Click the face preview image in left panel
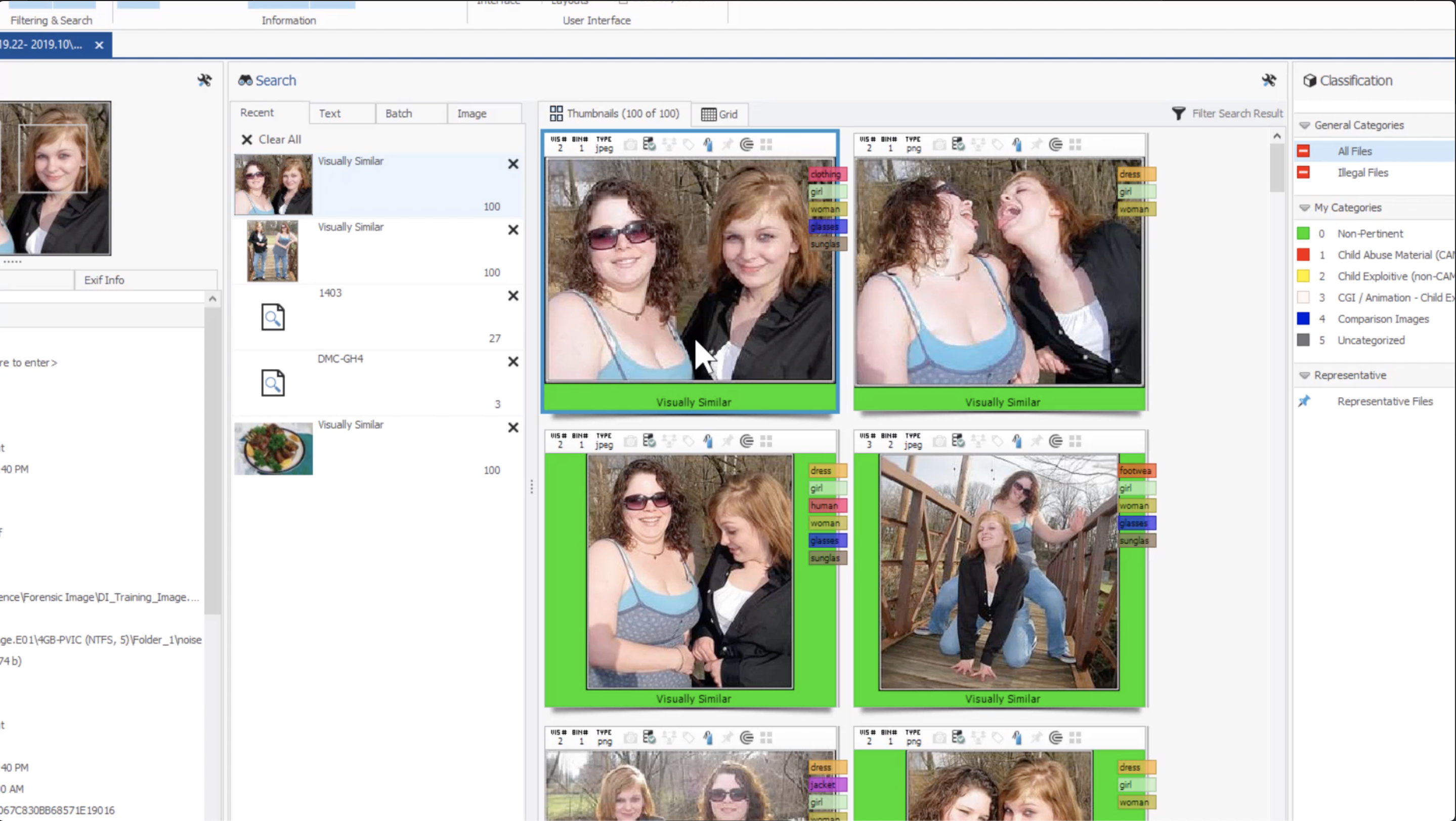Screen dimensions: 1456x821 tap(55, 178)
